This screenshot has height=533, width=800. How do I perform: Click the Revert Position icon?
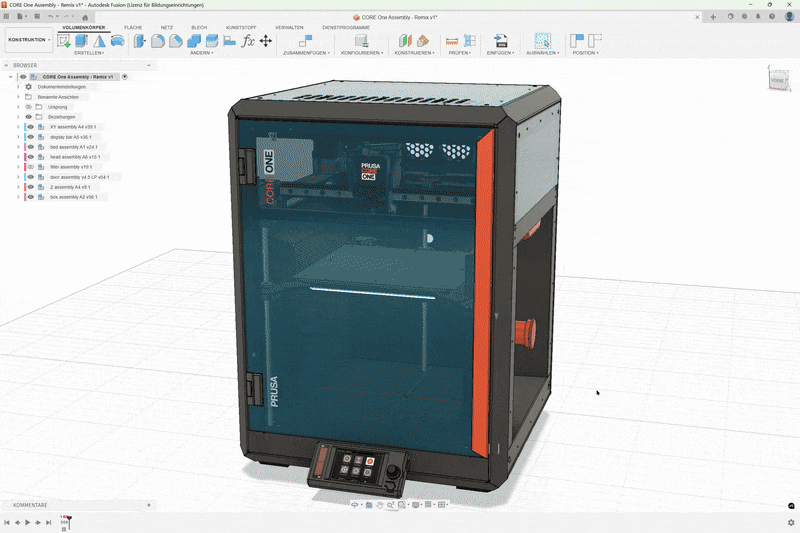(595, 41)
